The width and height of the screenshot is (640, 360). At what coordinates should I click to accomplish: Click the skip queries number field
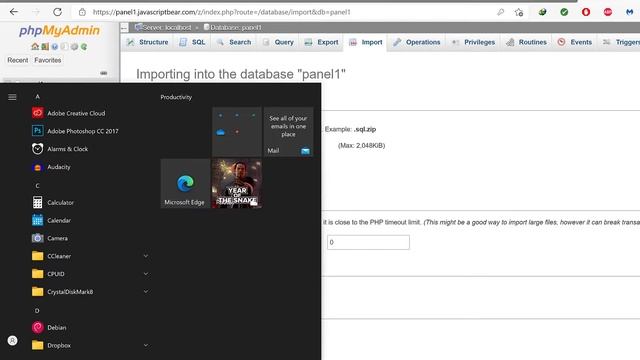point(368,242)
